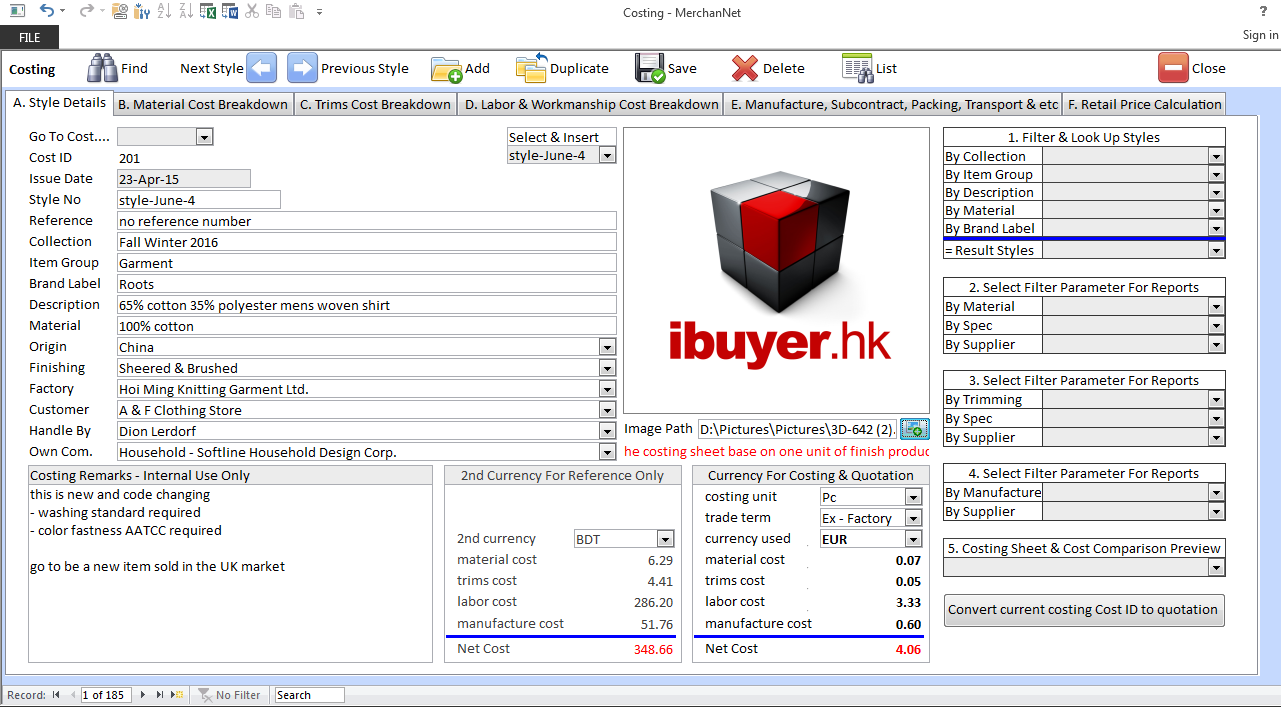Expand the Result Styles dropdown
This screenshot has width=1281, height=707.
[x=1216, y=251]
